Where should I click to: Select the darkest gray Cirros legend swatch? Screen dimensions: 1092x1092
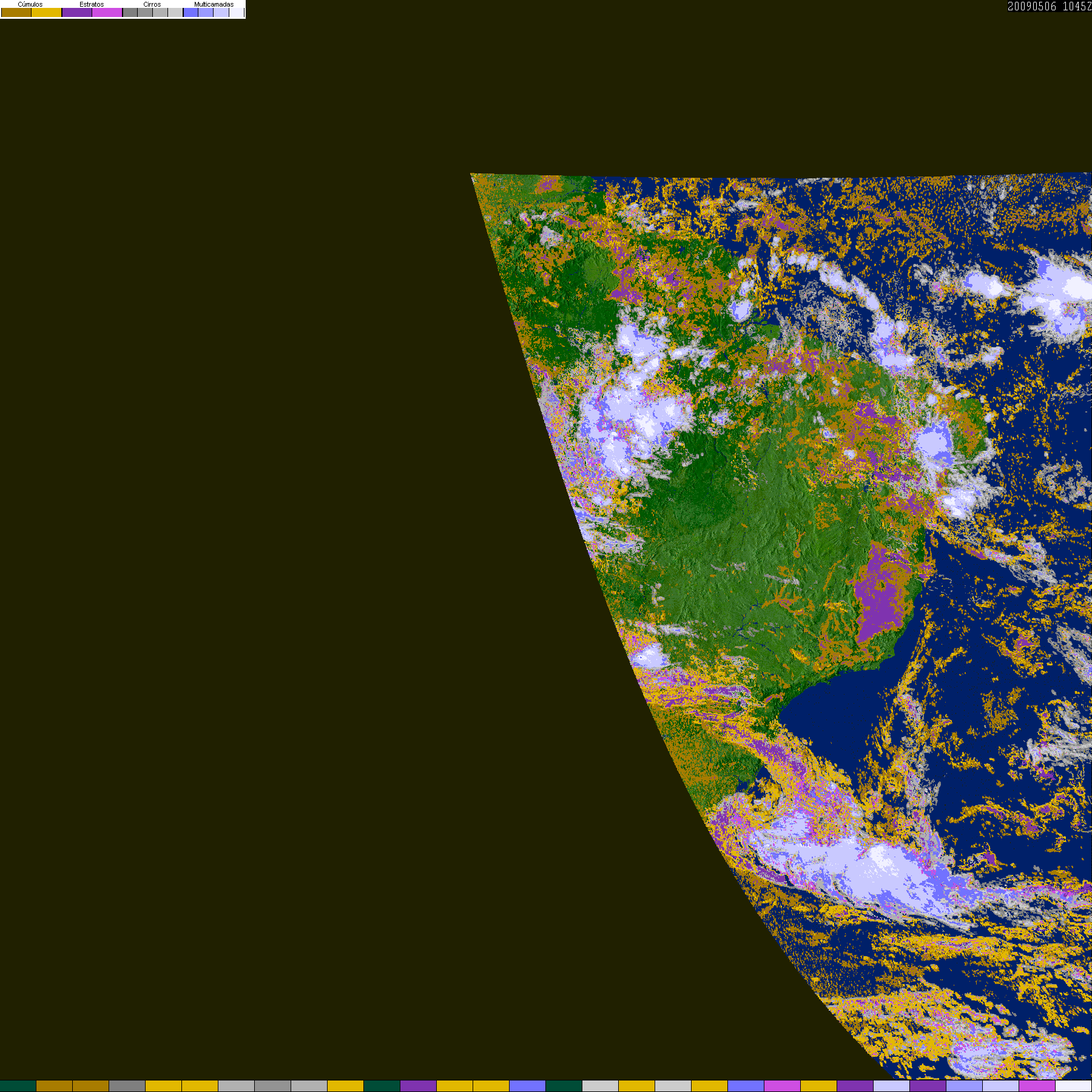click(x=130, y=13)
